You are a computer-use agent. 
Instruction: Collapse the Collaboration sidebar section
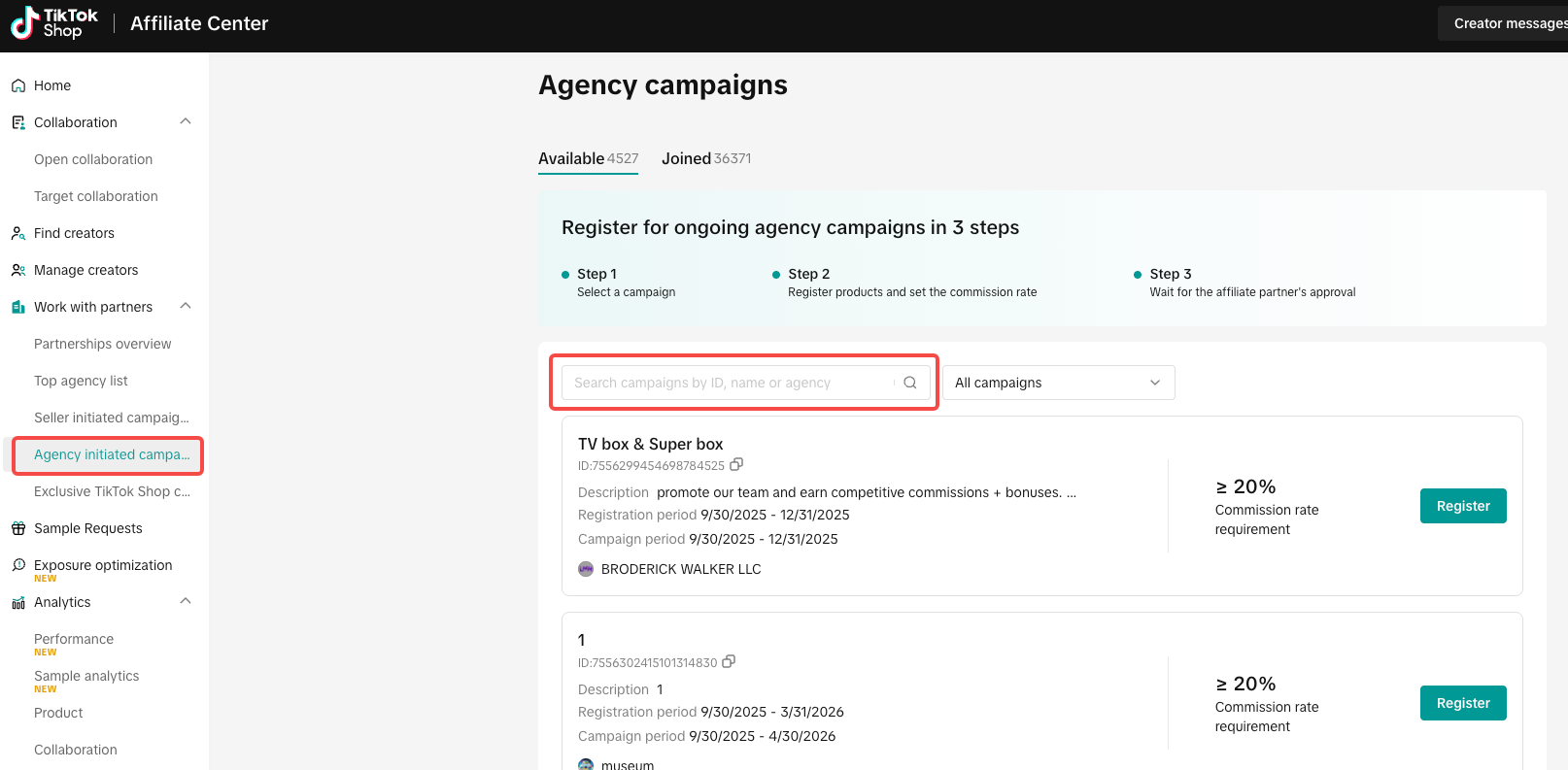coord(186,122)
